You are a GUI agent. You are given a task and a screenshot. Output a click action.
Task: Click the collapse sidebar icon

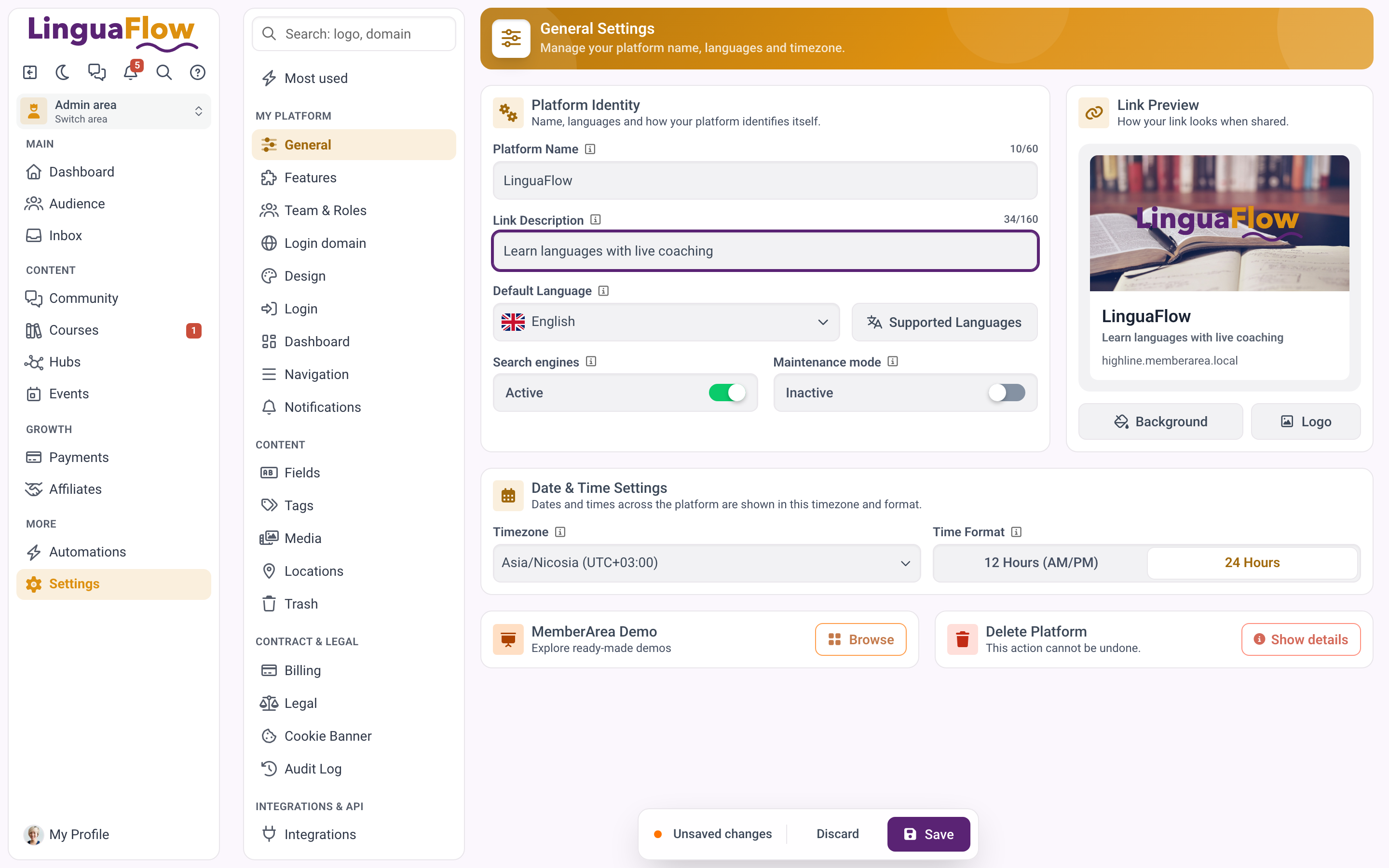click(x=30, y=72)
